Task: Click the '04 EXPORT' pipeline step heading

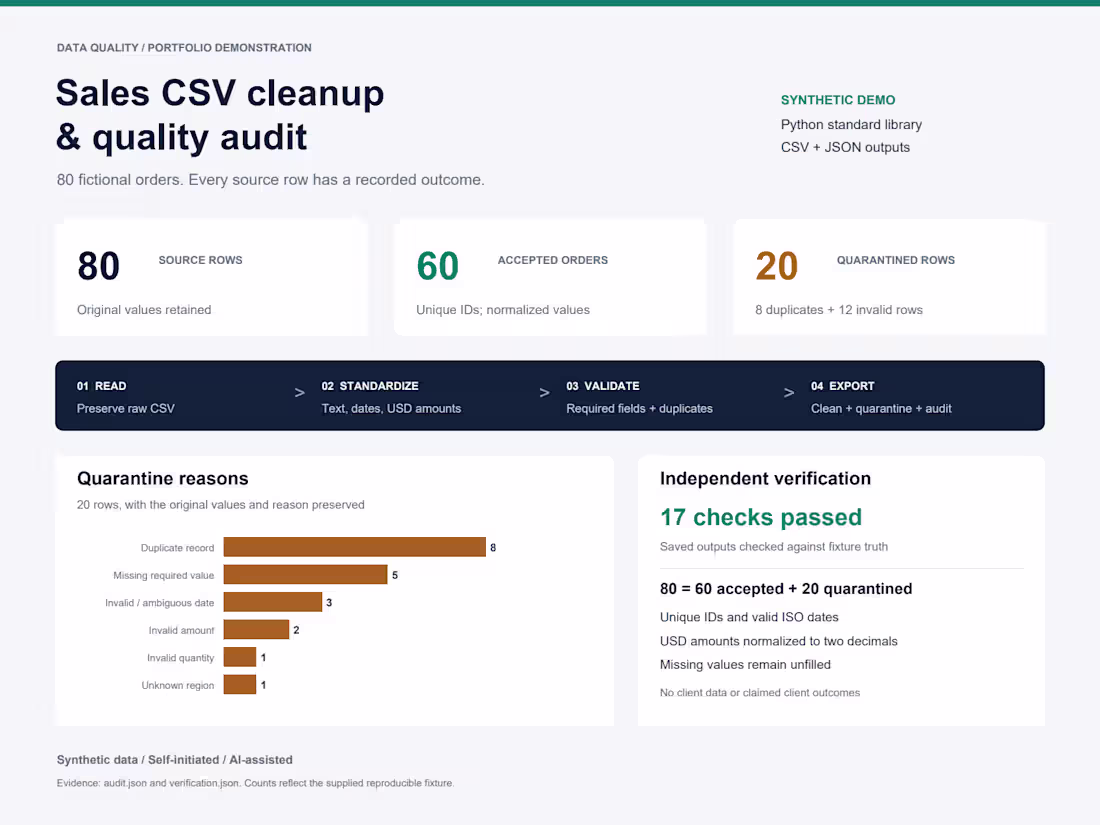Action: 843,386
